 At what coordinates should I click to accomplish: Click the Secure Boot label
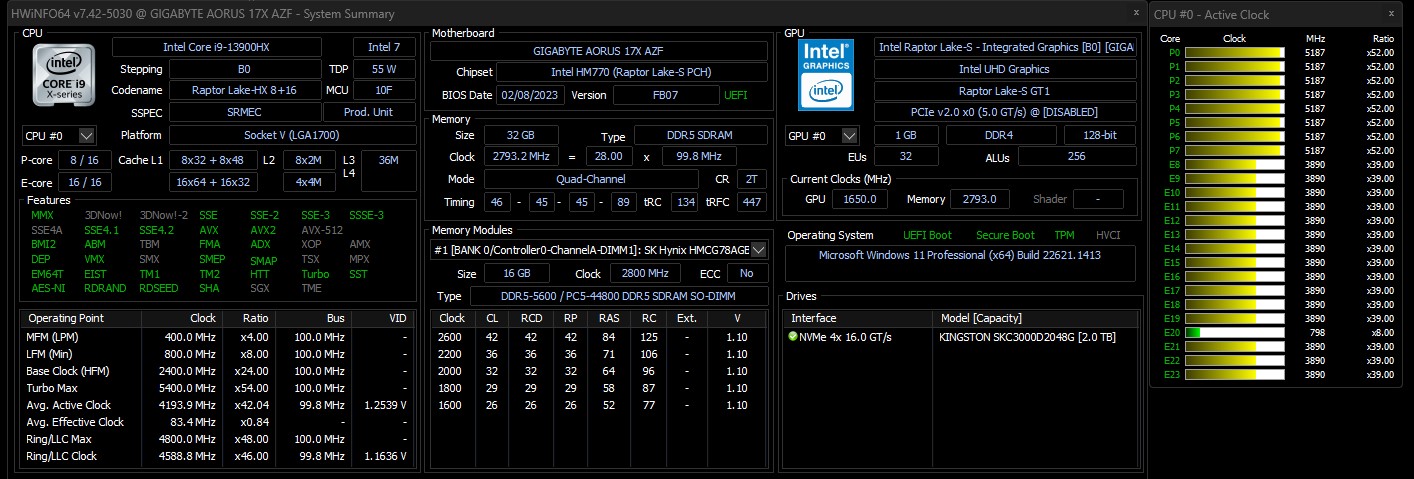[x=1005, y=235]
